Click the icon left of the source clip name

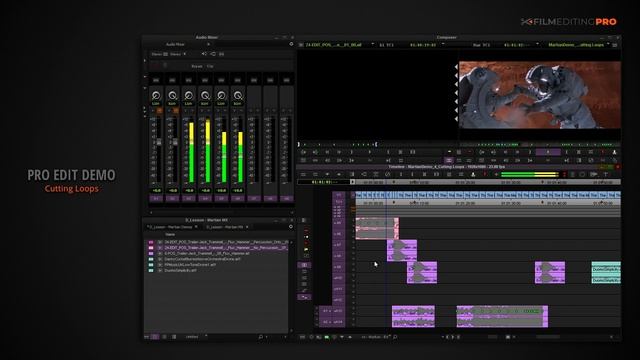point(301,44)
